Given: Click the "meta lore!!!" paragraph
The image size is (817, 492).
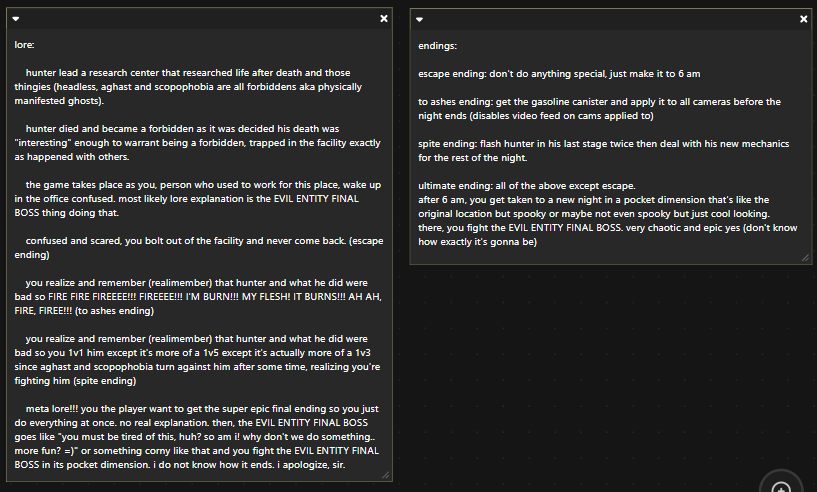Looking at the screenshot, I should coord(200,437).
